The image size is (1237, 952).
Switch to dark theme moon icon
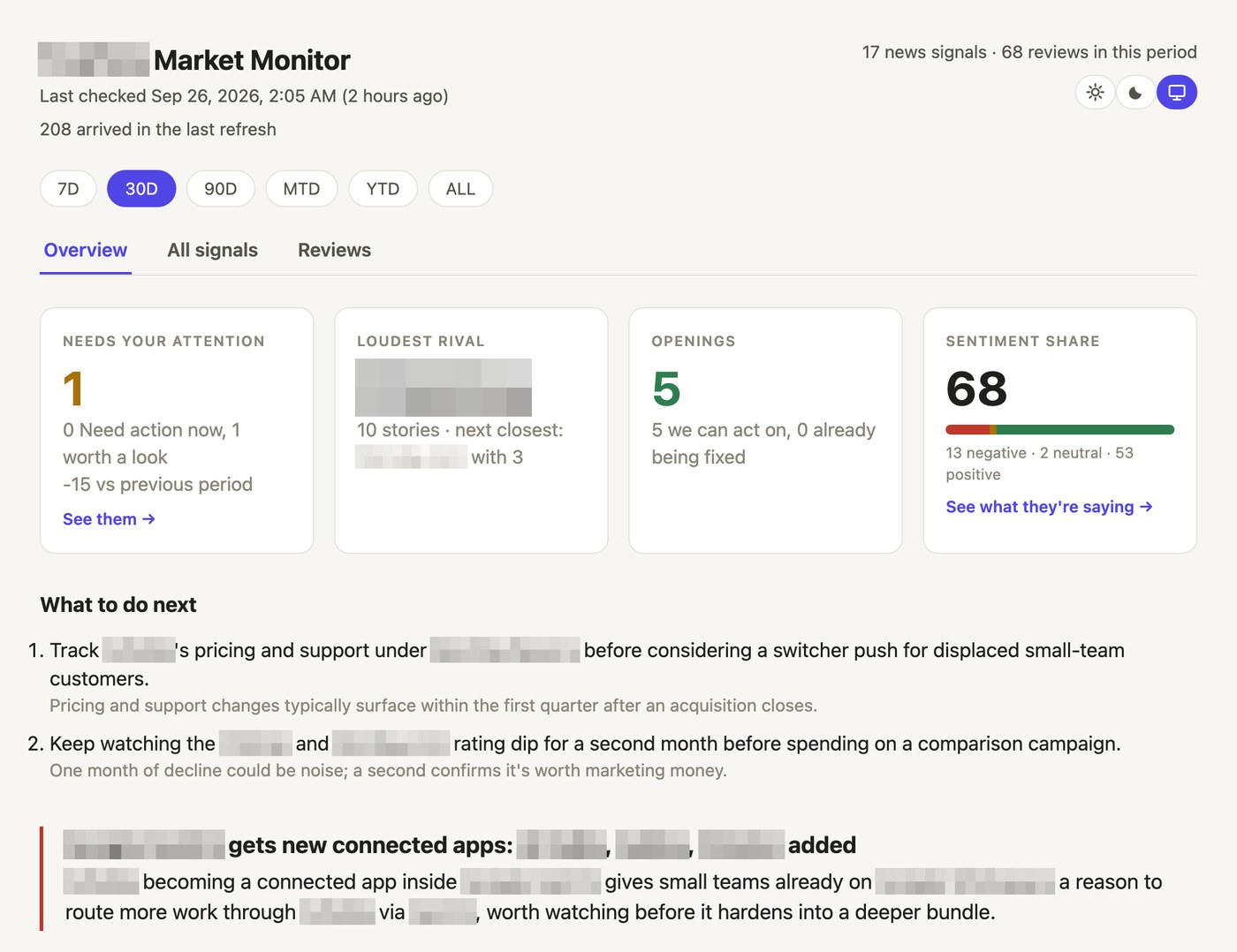(1136, 93)
